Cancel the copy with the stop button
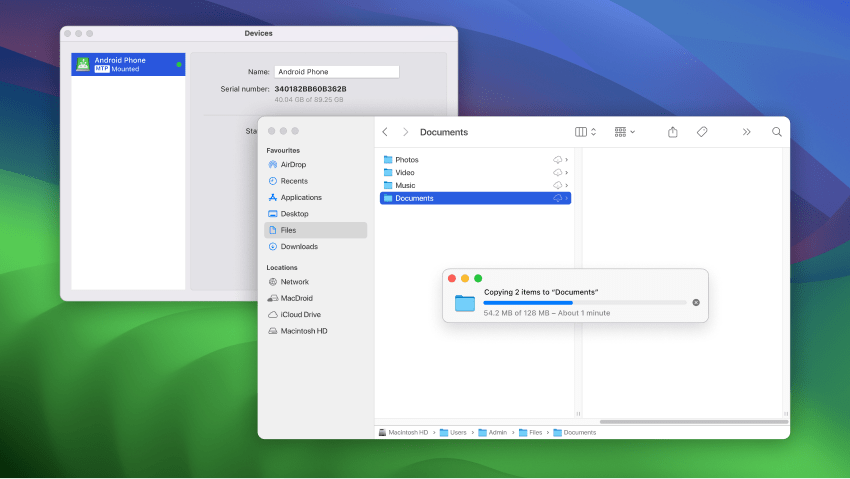The height and width of the screenshot is (479, 850). click(696, 302)
